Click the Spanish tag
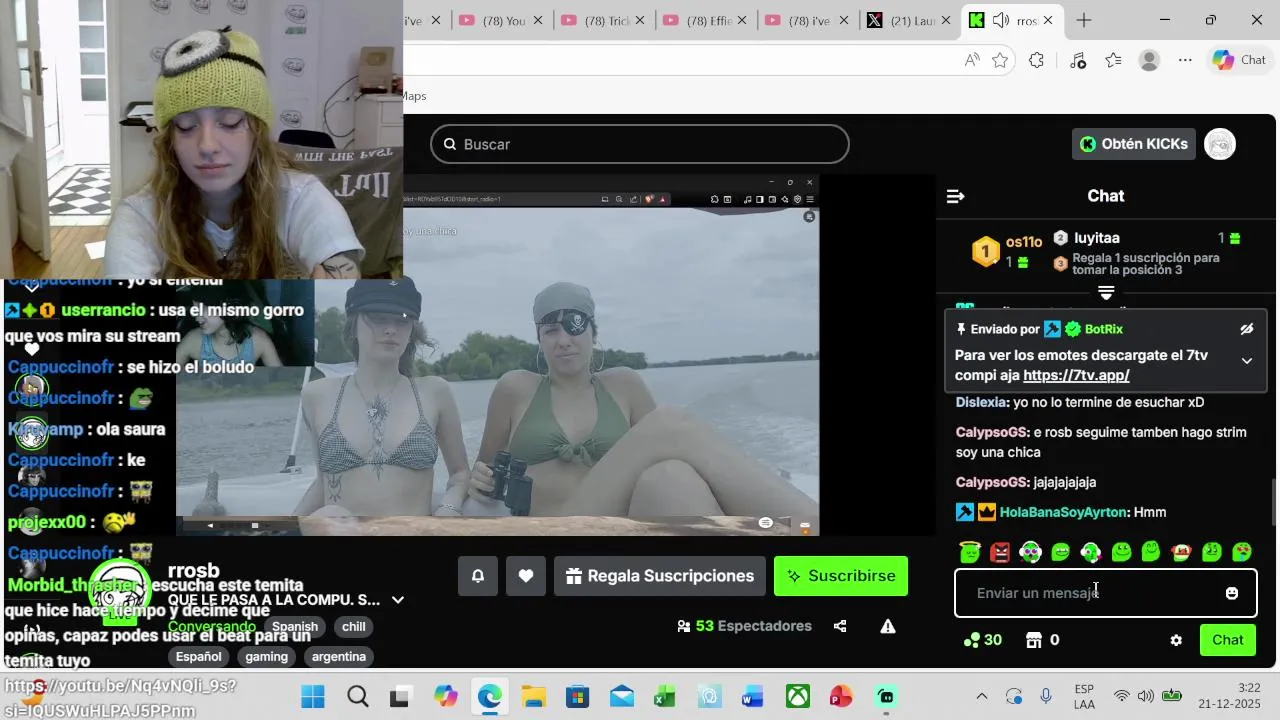1280x720 pixels. point(295,627)
